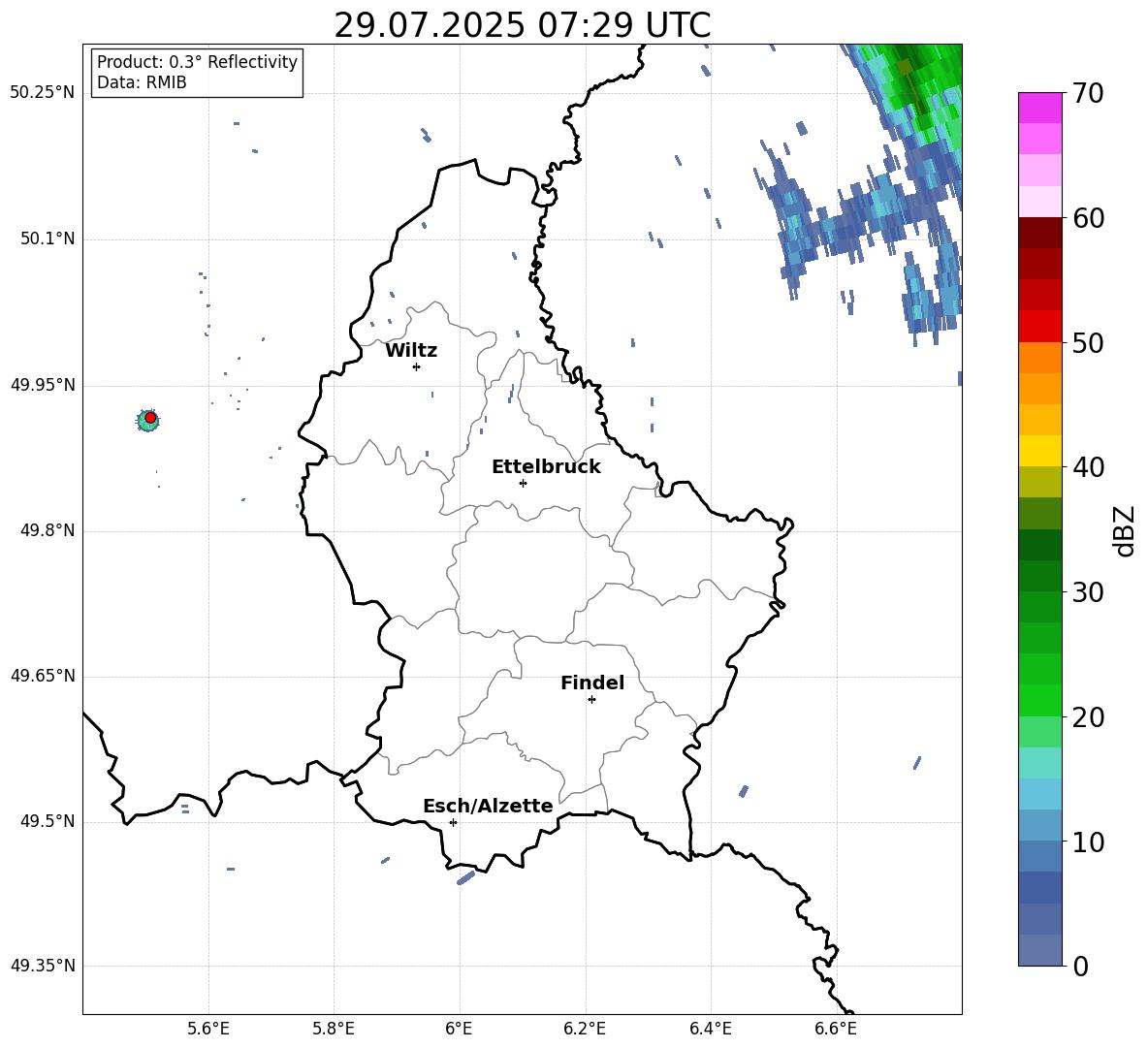The image size is (1148, 1048).
Task: Click the 6°E longitude label
Action: point(459,1029)
